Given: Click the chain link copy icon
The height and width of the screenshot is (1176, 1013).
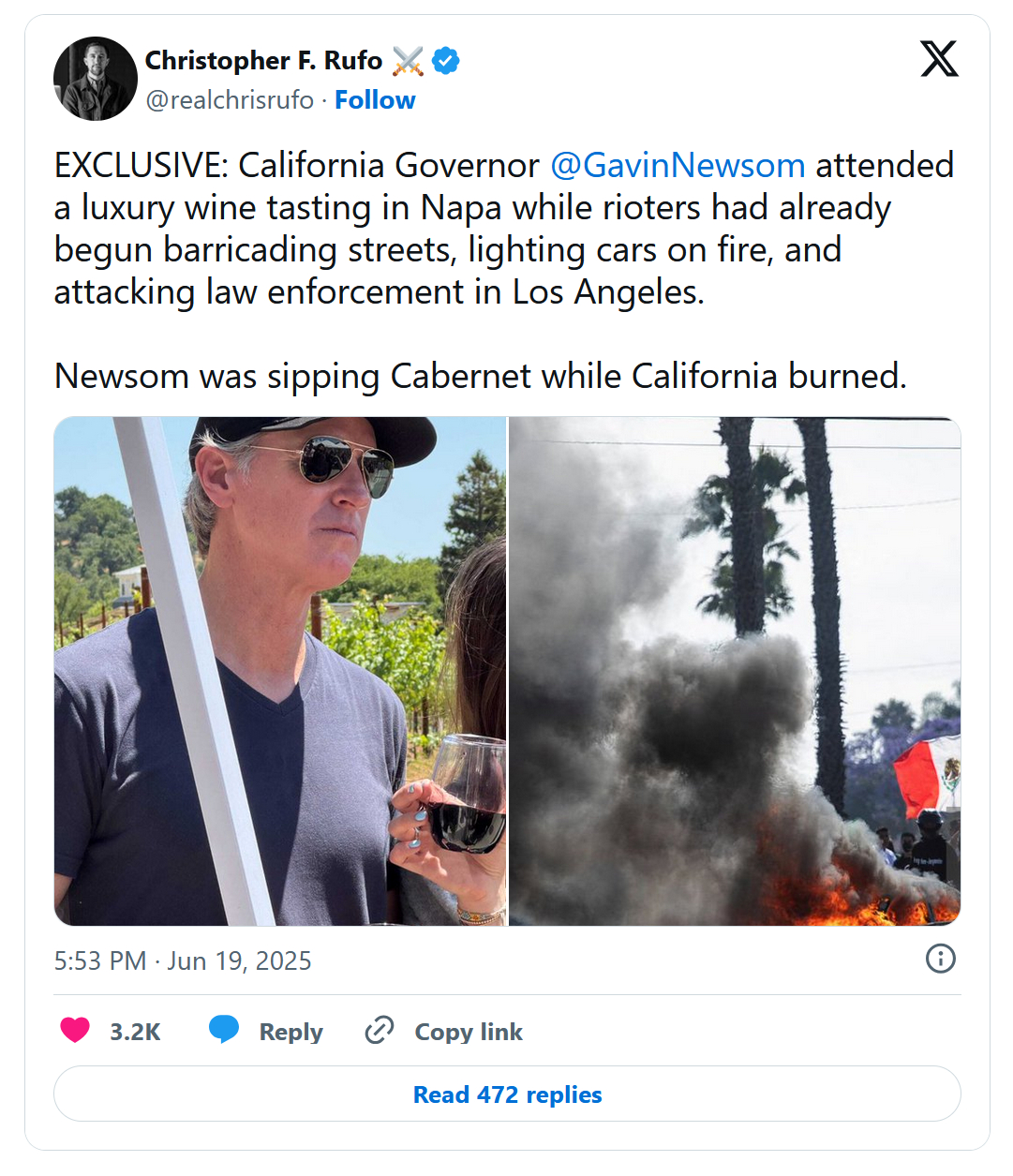Looking at the screenshot, I should (x=380, y=1030).
